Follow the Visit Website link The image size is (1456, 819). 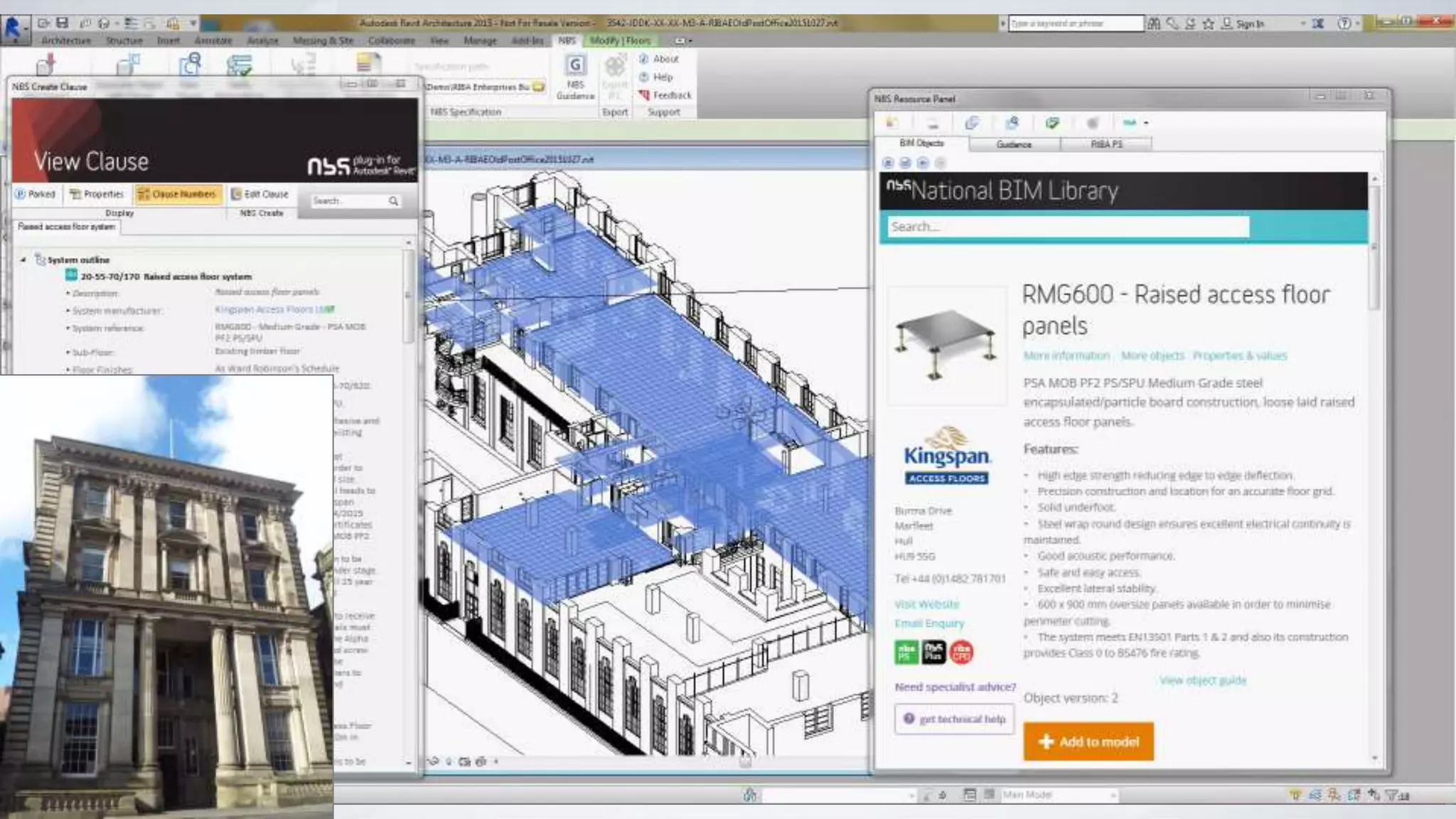tap(926, 604)
